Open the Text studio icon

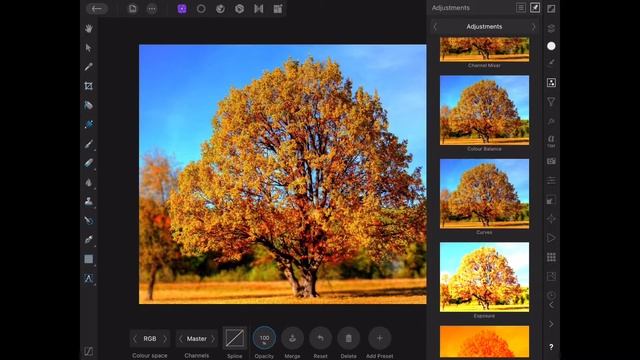(551, 141)
